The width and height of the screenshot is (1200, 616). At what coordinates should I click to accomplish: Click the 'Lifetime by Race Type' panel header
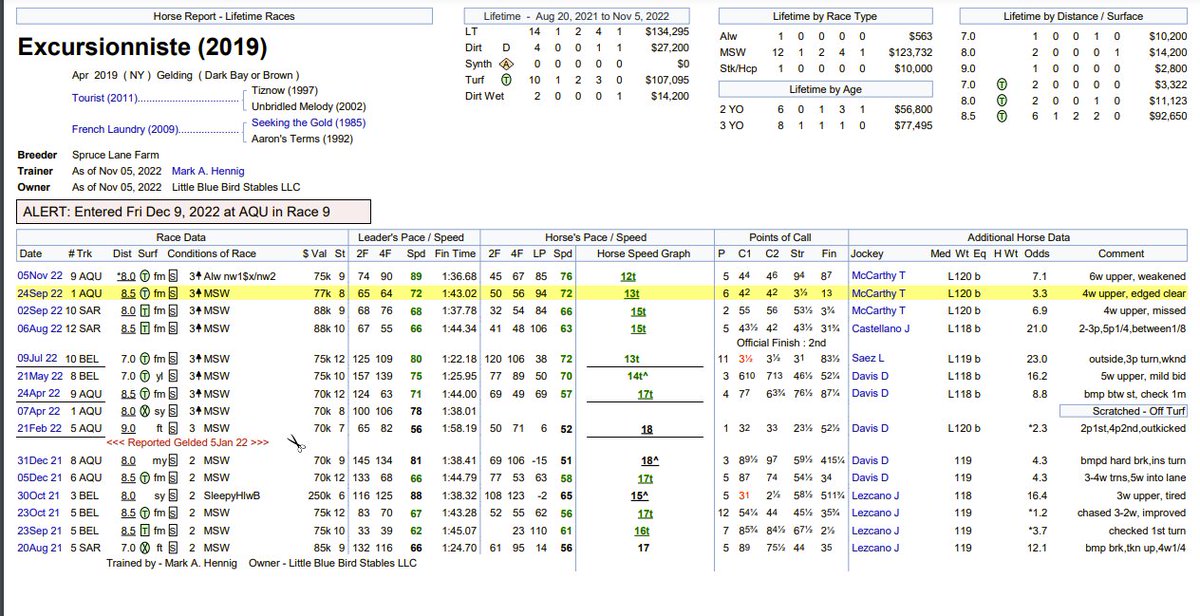click(827, 16)
